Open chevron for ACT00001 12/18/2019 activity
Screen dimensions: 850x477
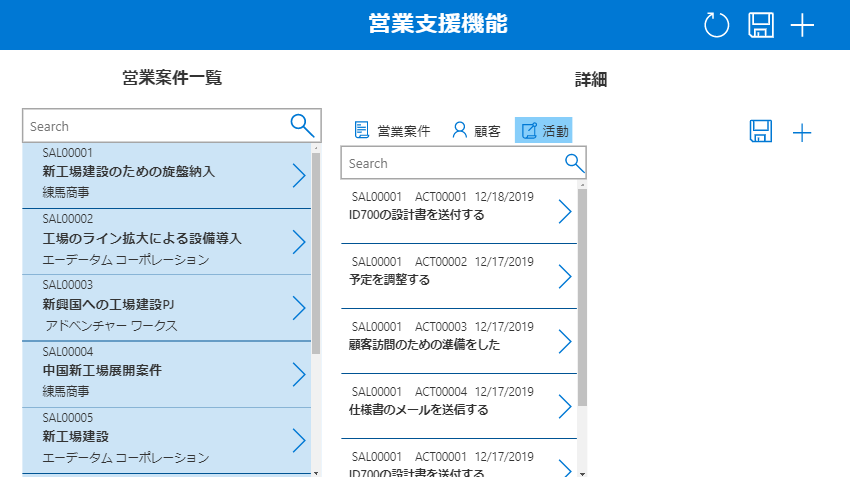565,211
